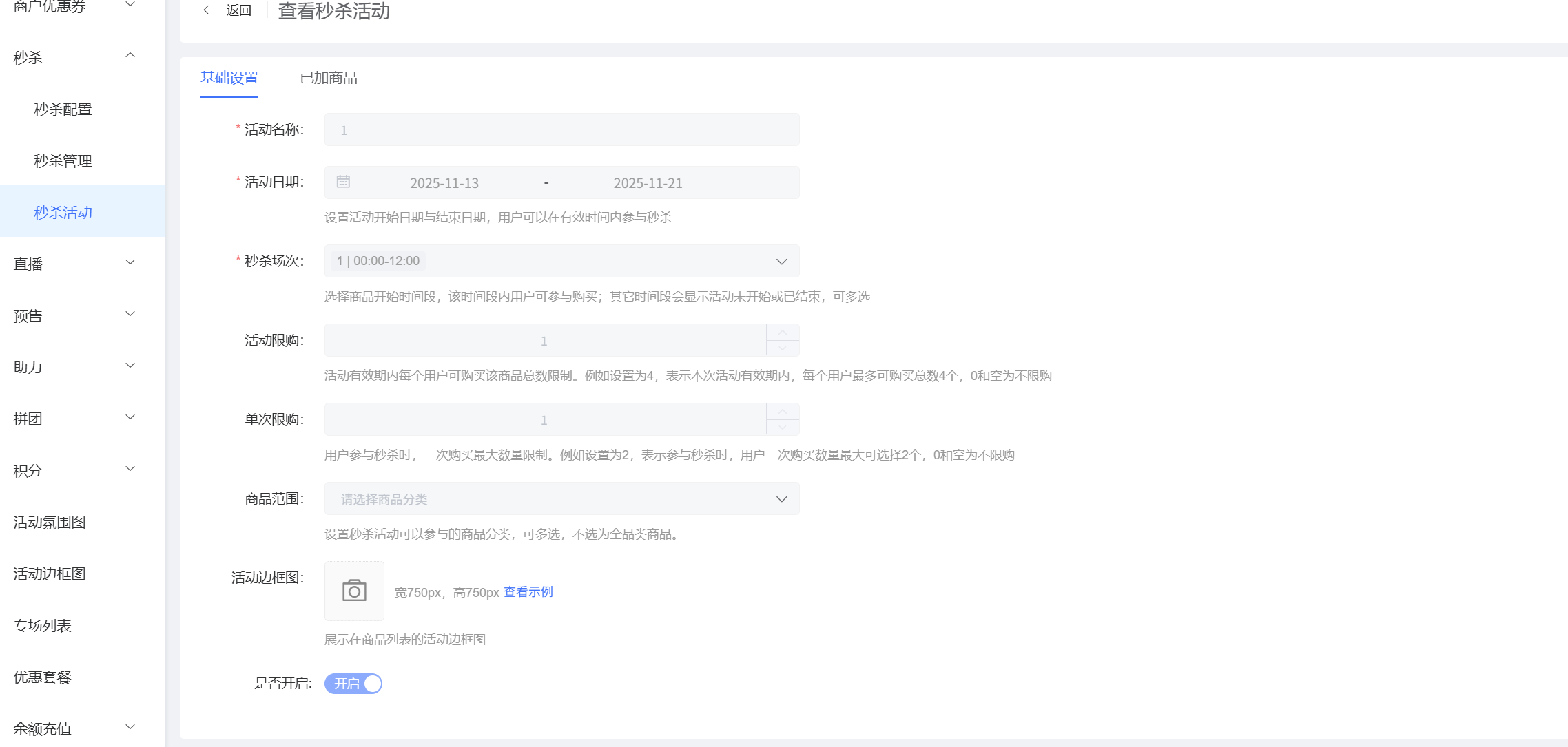Click the 活动名称 input field

click(561, 130)
